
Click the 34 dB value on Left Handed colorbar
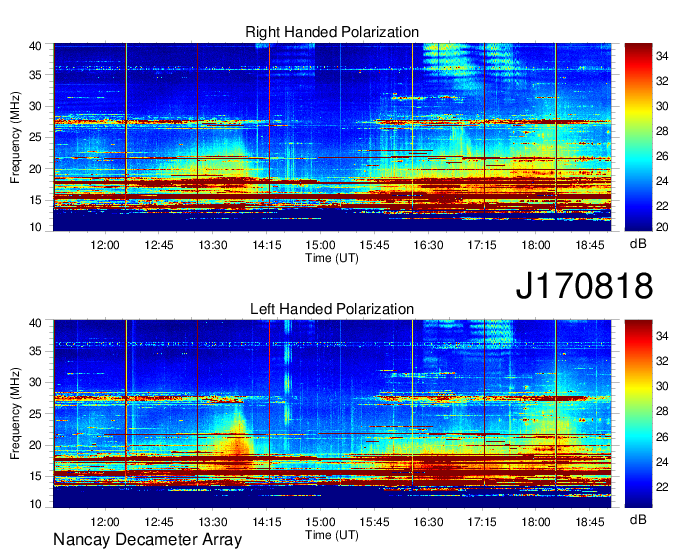pos(662,336)
